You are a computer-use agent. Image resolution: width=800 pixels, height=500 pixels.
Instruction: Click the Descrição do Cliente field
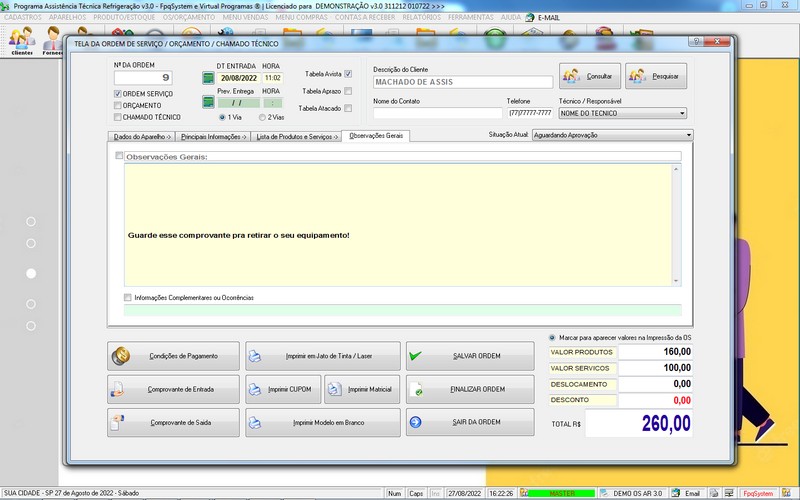coord(463,82)
